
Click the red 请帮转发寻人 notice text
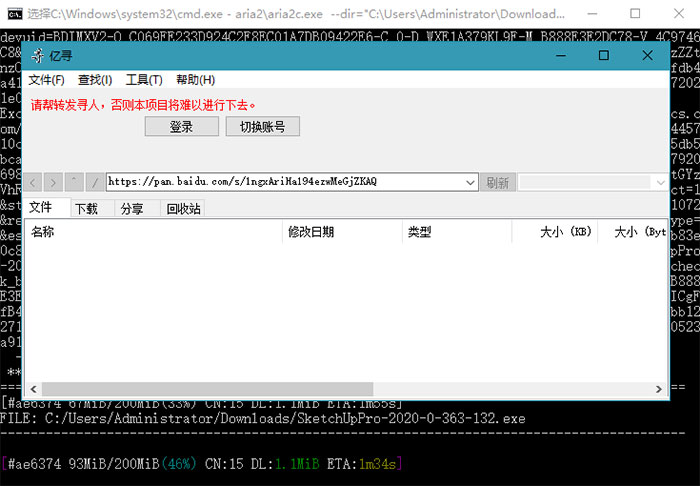[x=143, y=105]
